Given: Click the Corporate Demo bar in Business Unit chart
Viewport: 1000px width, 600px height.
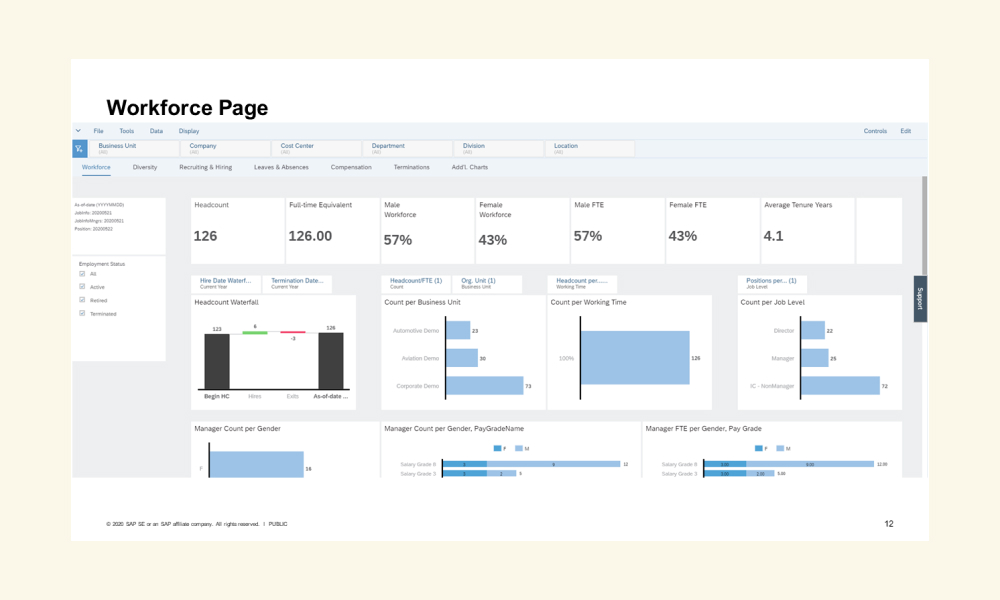Looking at the screenshot, I should point(485,385).
